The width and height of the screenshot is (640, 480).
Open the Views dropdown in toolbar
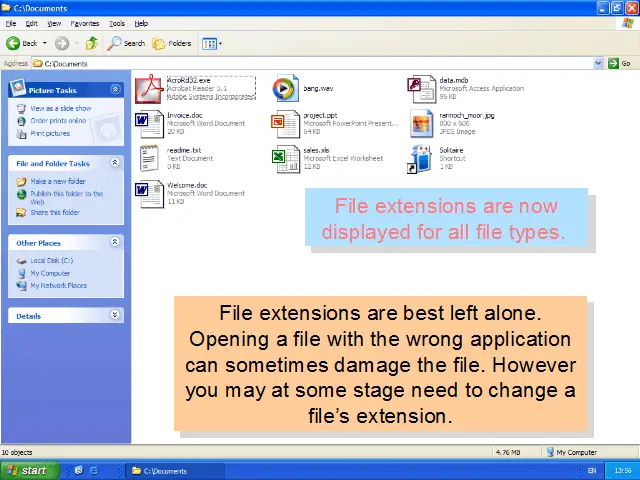click(212, 43)
